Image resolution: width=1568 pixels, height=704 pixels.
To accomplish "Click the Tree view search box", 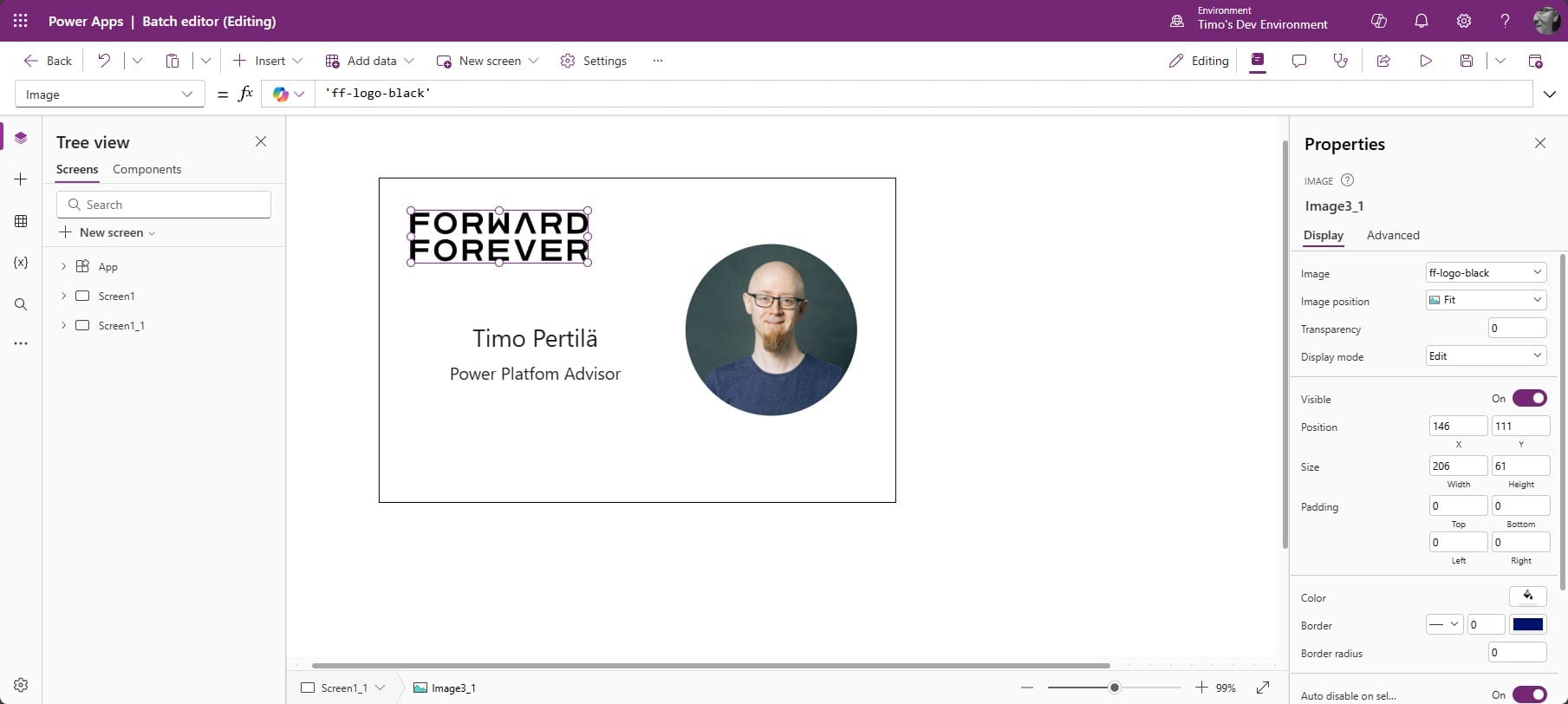I will [x=164, y=205].
